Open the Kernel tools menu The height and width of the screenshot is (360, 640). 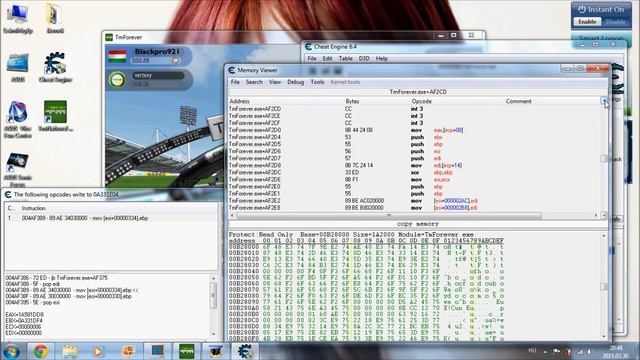(345, 82)
